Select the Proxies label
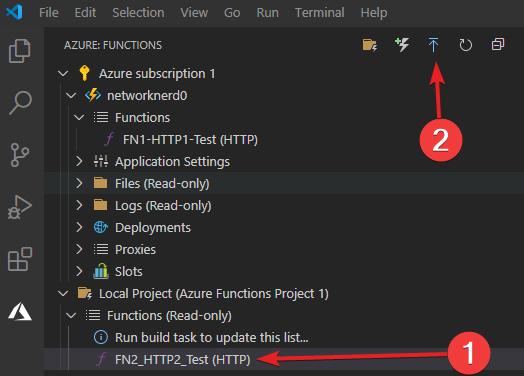Image resolution: width=524 pixels, height=376 pixels. point(135,250)
